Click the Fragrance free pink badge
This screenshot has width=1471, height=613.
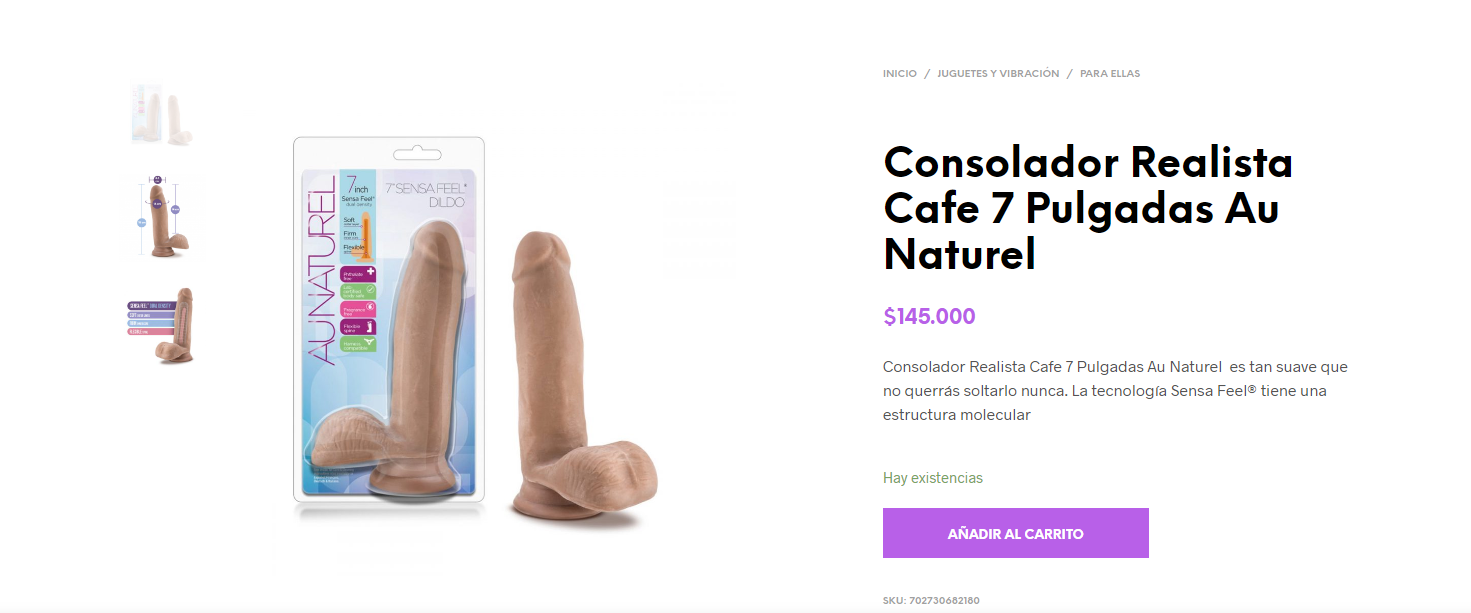[359, 309]
